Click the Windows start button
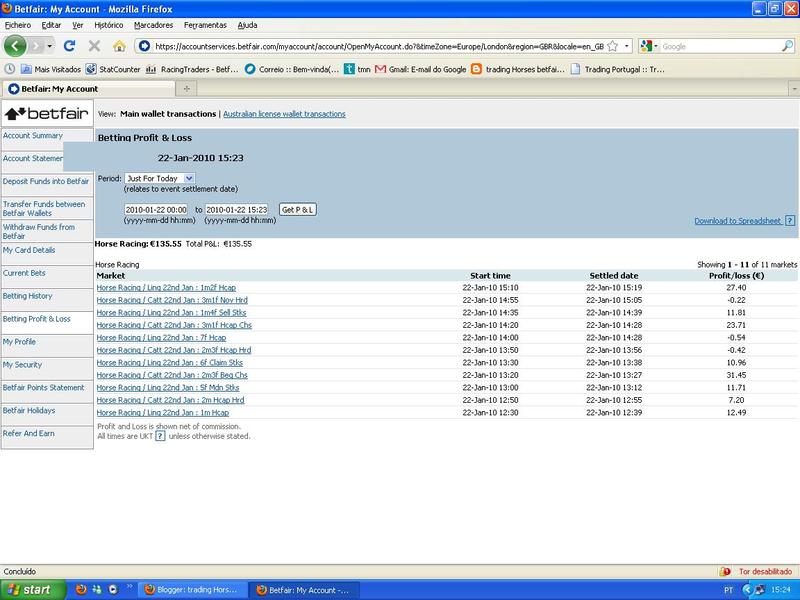Screen dimensions: 800x600 pos(30,590)
